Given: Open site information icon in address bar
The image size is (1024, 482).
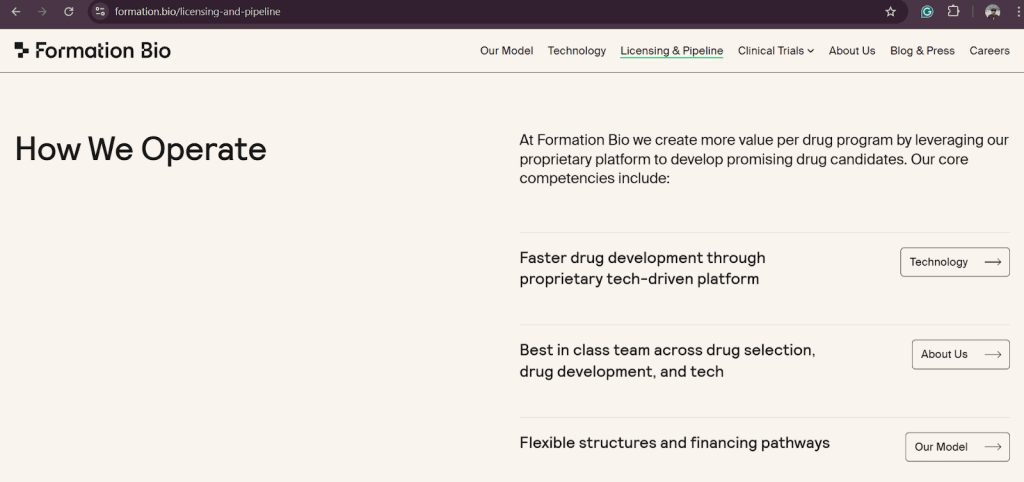Looking at the screenshot, I should [x=100, y=12].
